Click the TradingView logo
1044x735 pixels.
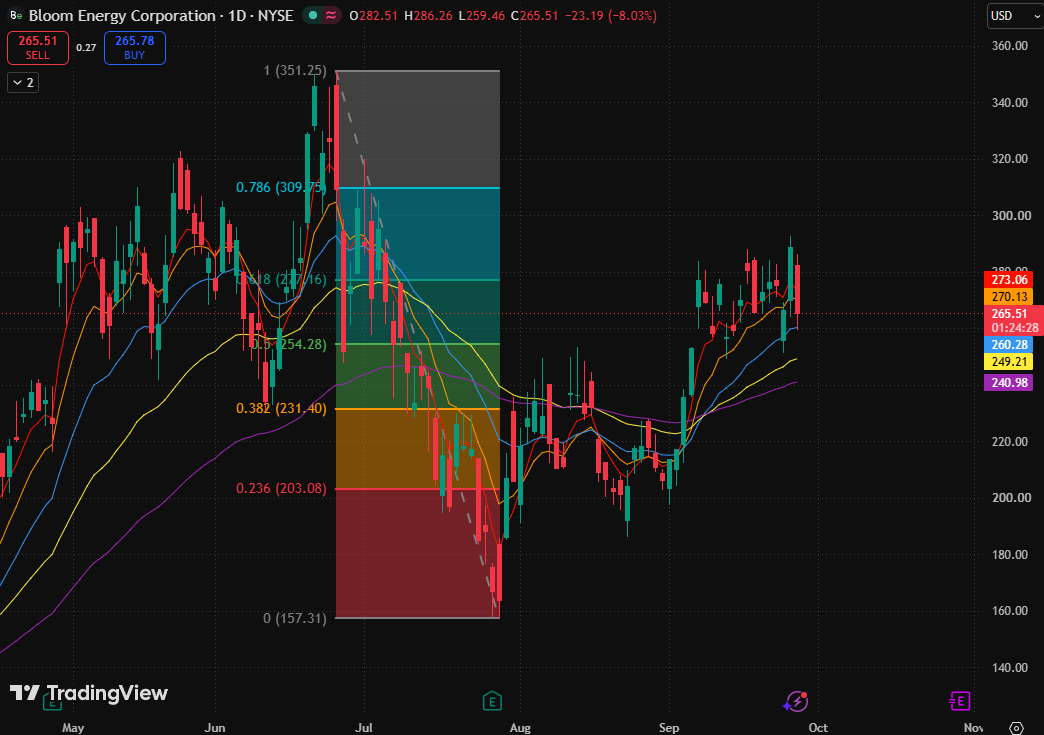coord(89,693)
